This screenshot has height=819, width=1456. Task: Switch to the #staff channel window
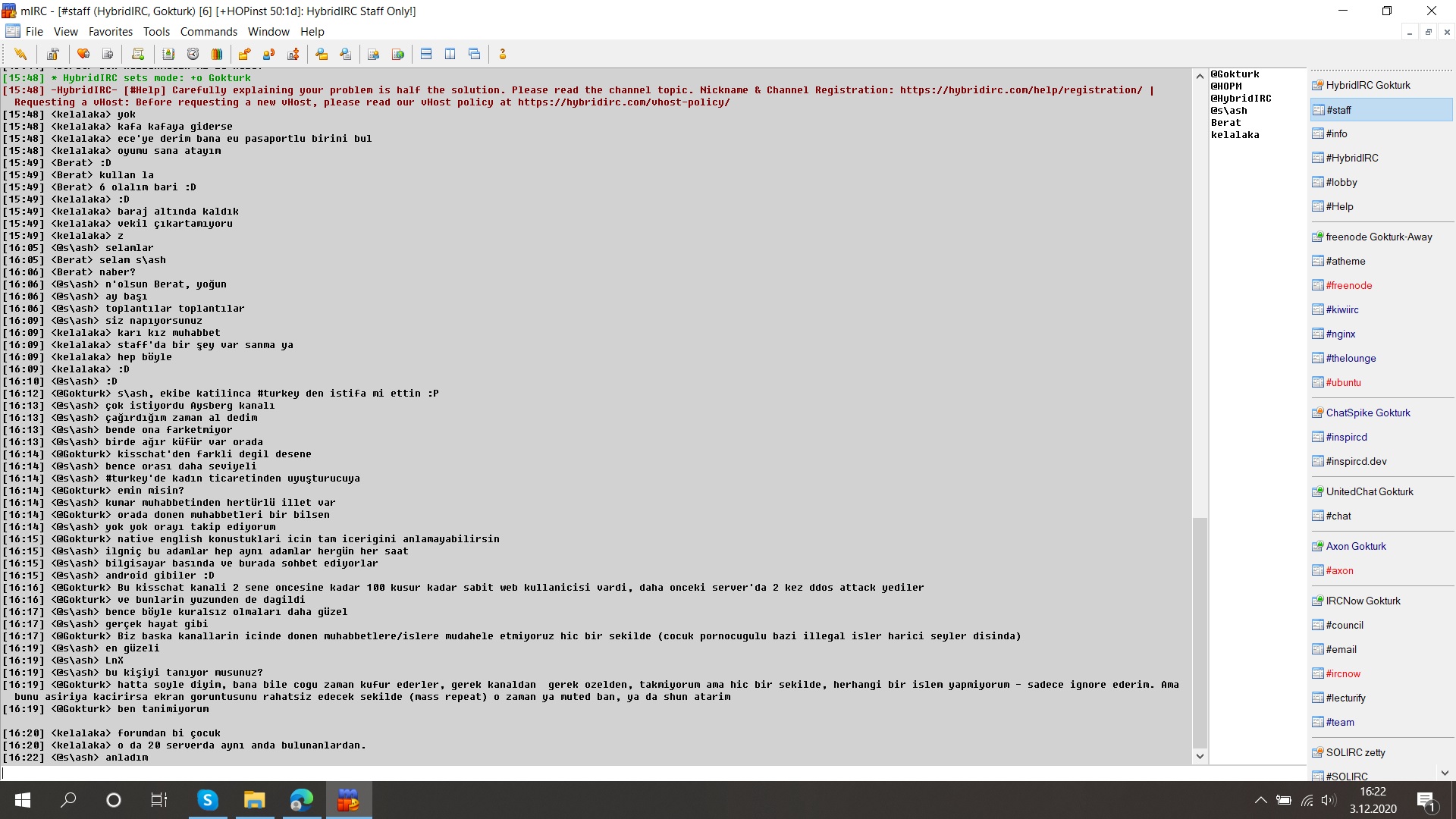tap(1381, 110)
